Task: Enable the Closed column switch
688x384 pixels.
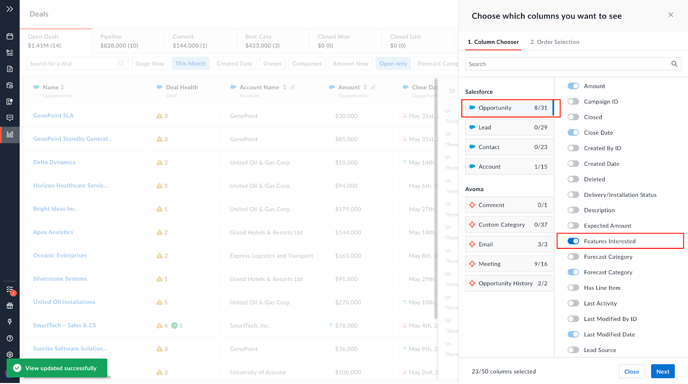Action: click(573, 117)
